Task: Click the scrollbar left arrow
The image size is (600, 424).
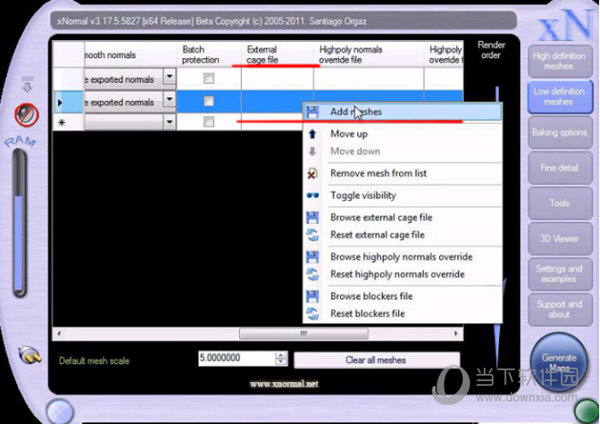Action: pos(59,333)
